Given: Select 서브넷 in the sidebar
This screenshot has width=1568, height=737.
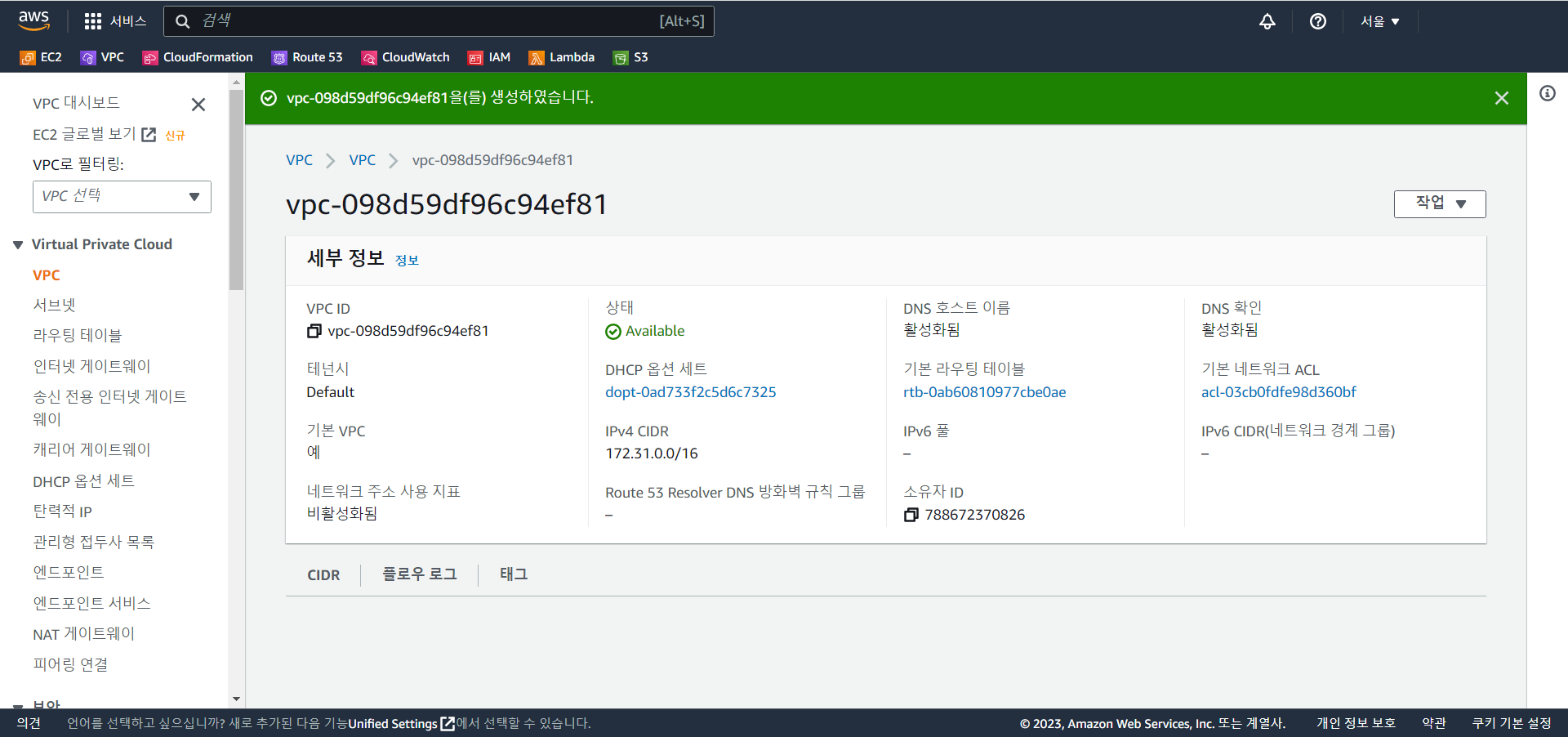Looking at the screenshot, I should (x=54, y=305).
